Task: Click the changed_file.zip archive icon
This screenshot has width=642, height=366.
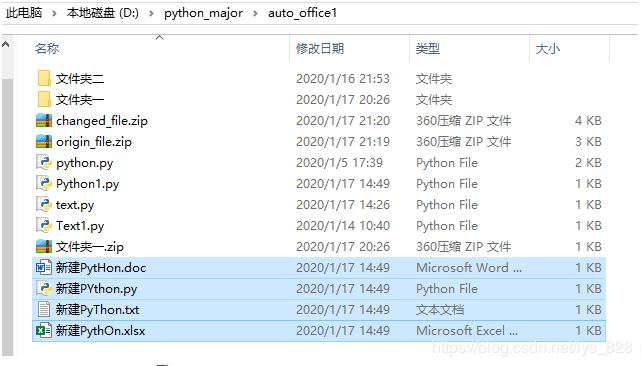Action: click(x=44, y=120)
